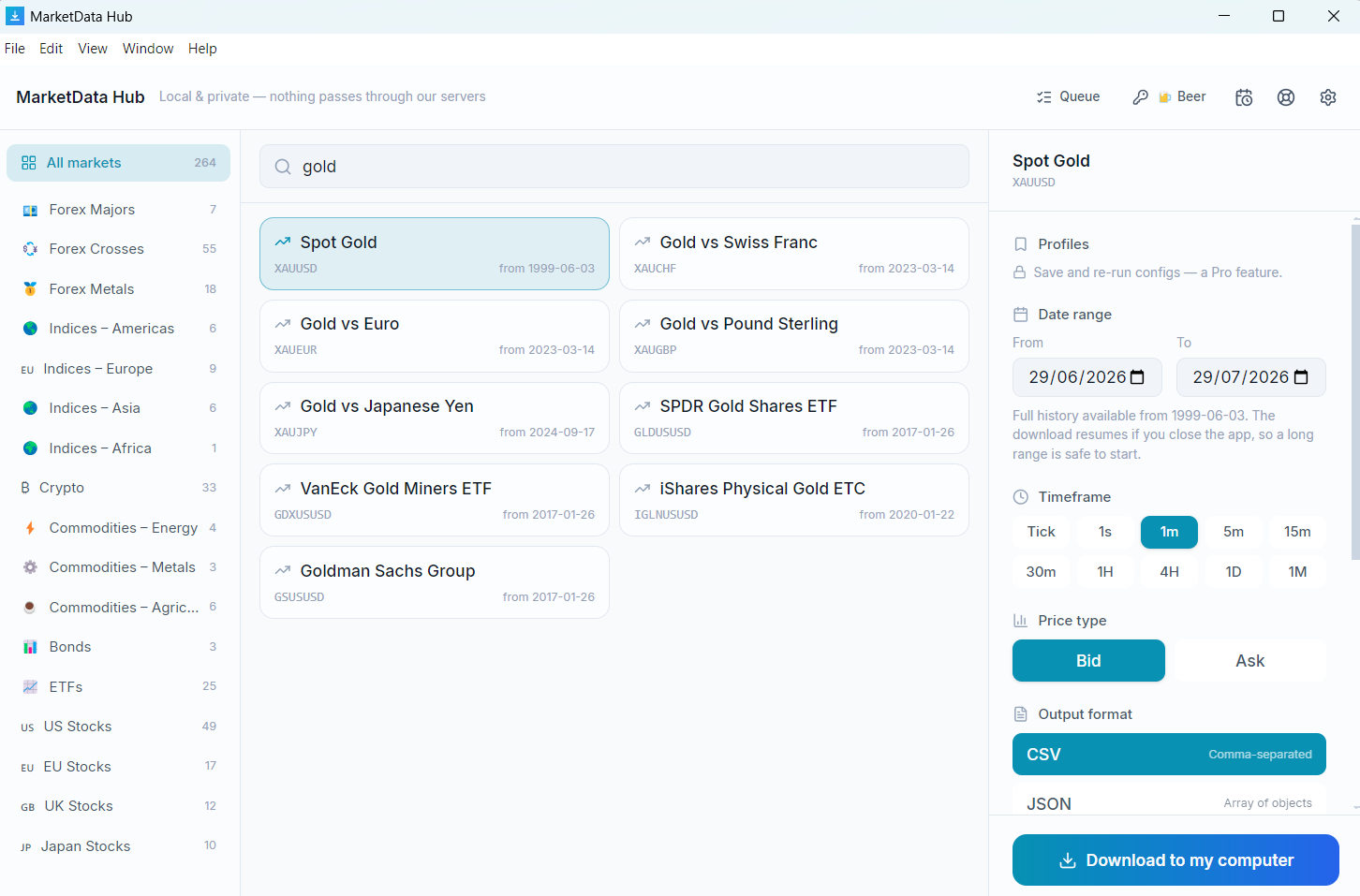Select the 1s timeframe
Viewport: 1360px width, 896px height.
[x=1105, y=532]
